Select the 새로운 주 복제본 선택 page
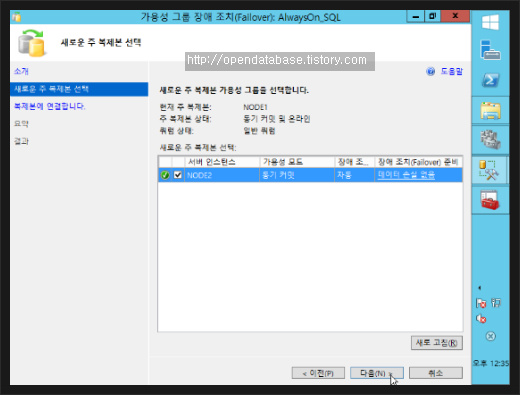 [x=79, y=89]
